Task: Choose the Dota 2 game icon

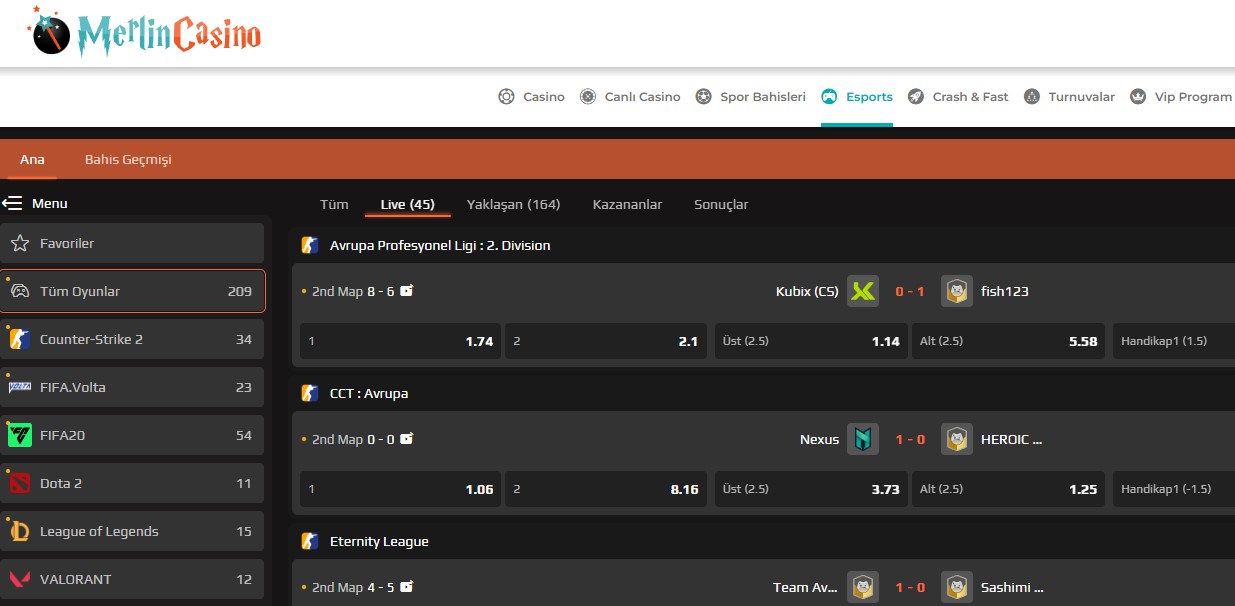Action: tap(20, 484)
